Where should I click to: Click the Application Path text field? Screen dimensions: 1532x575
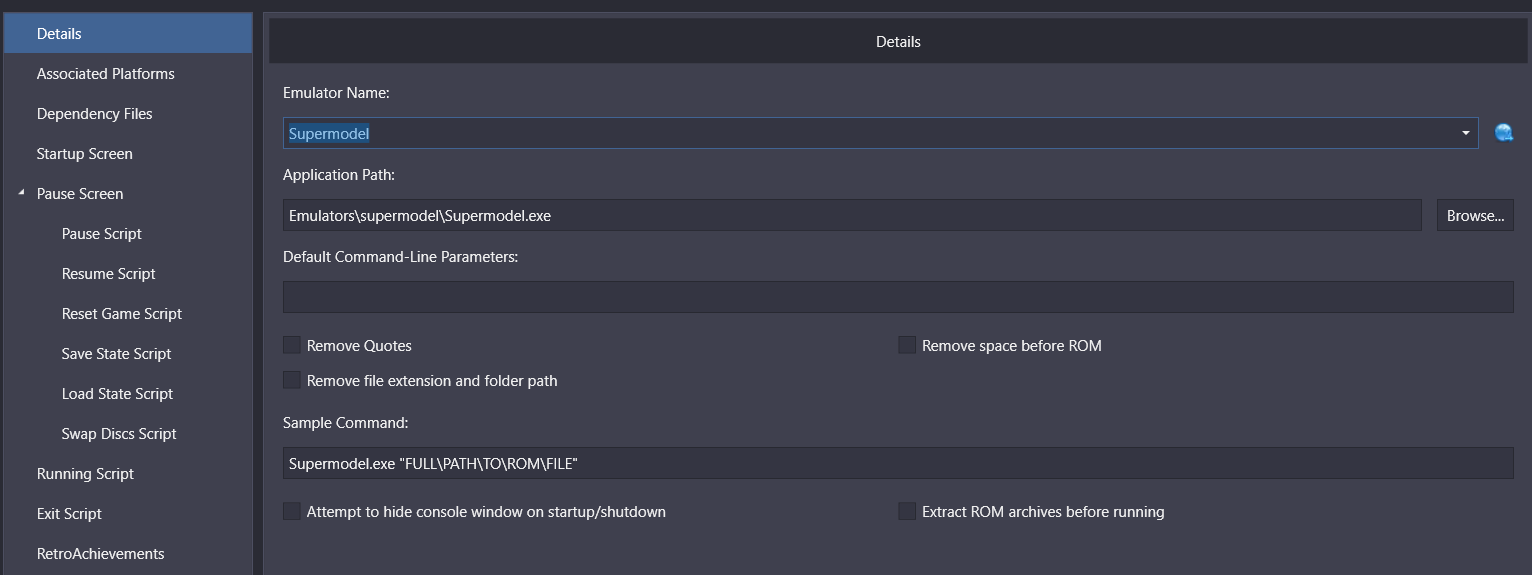coord(852,215)
